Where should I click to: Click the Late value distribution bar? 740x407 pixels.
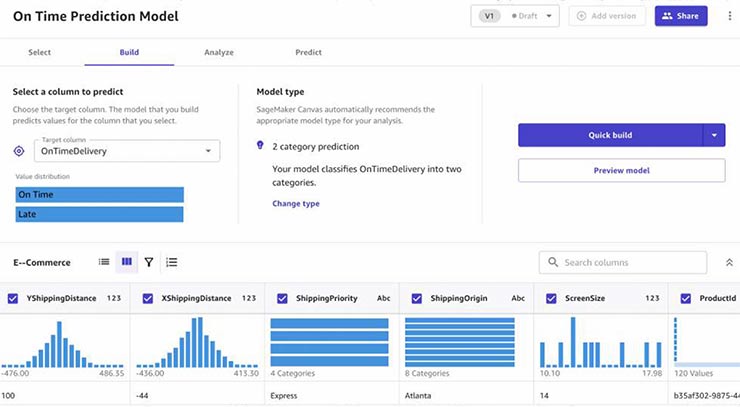tap(99, 214)
